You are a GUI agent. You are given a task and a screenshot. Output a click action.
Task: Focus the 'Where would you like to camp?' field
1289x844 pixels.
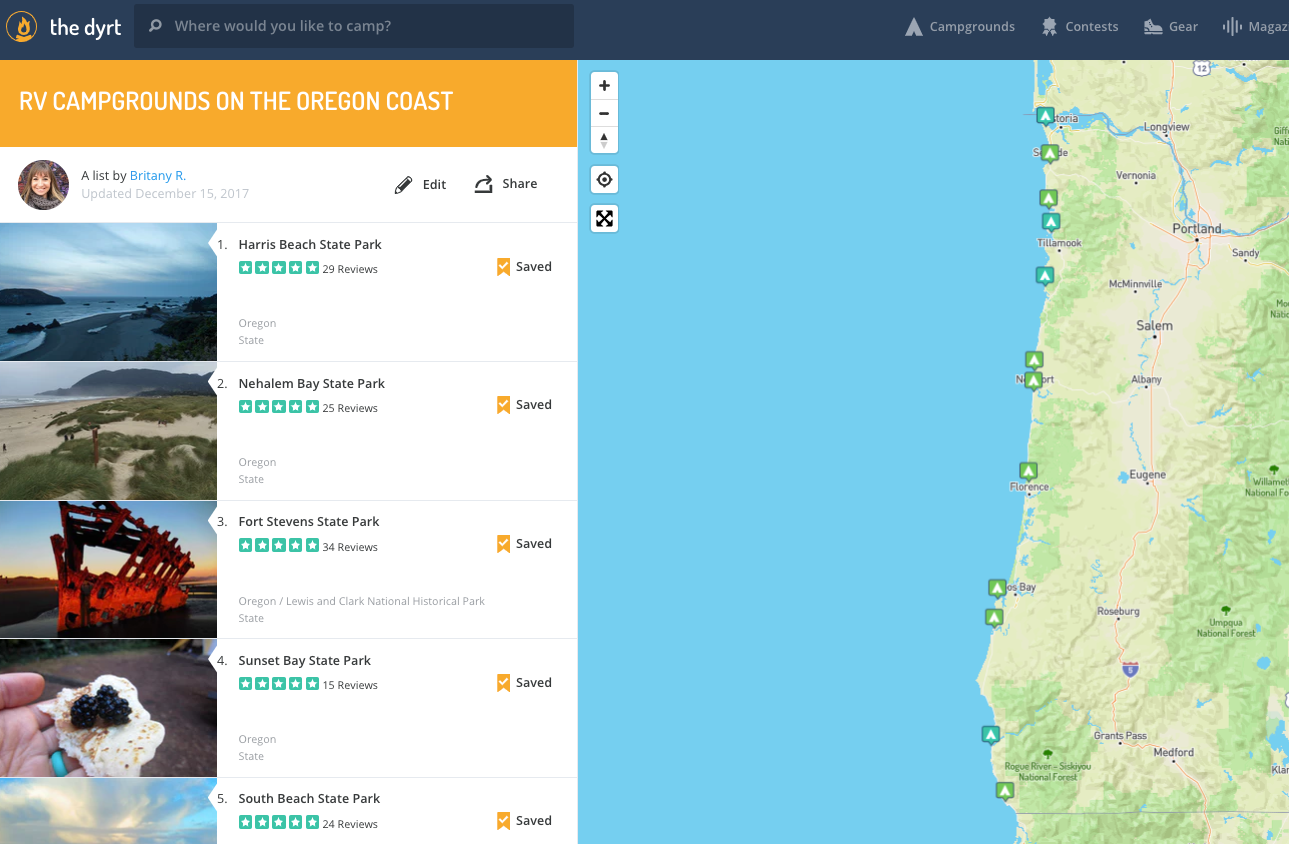(x=354, y=26)
